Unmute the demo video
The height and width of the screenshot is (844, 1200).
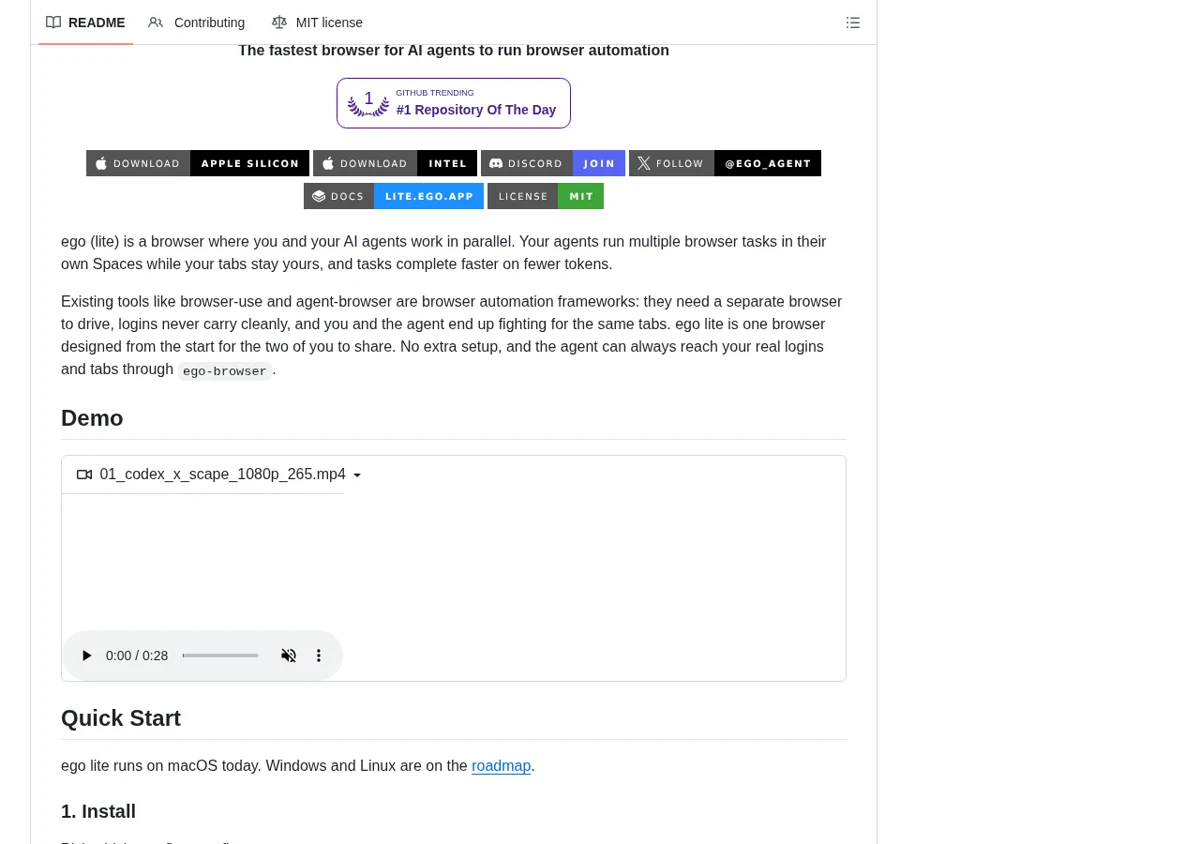point(288,656)
